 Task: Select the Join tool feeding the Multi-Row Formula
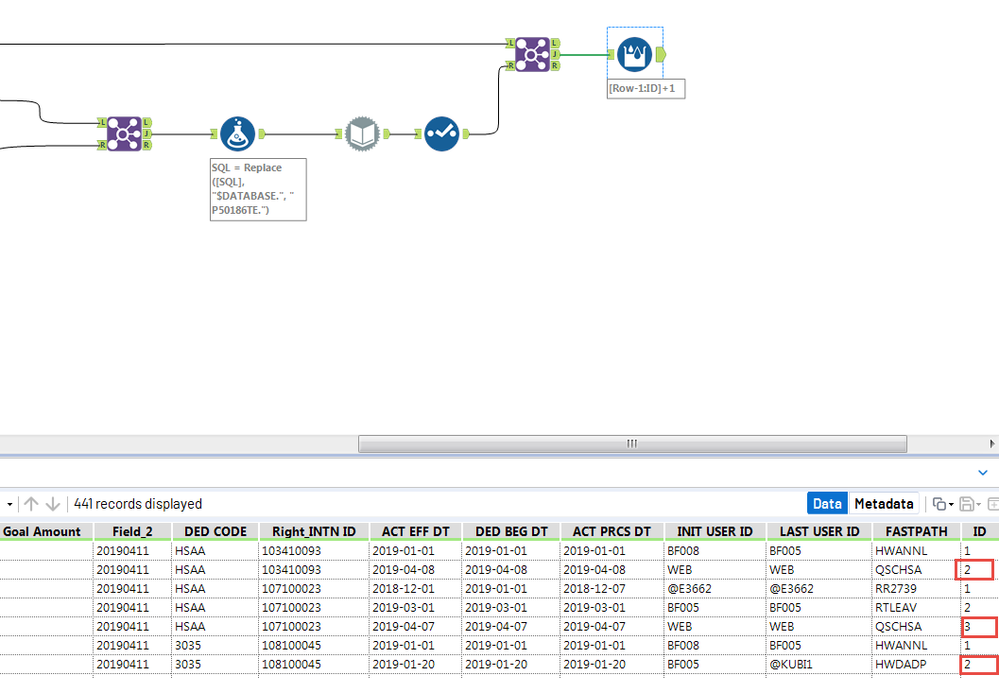(531, 55)
